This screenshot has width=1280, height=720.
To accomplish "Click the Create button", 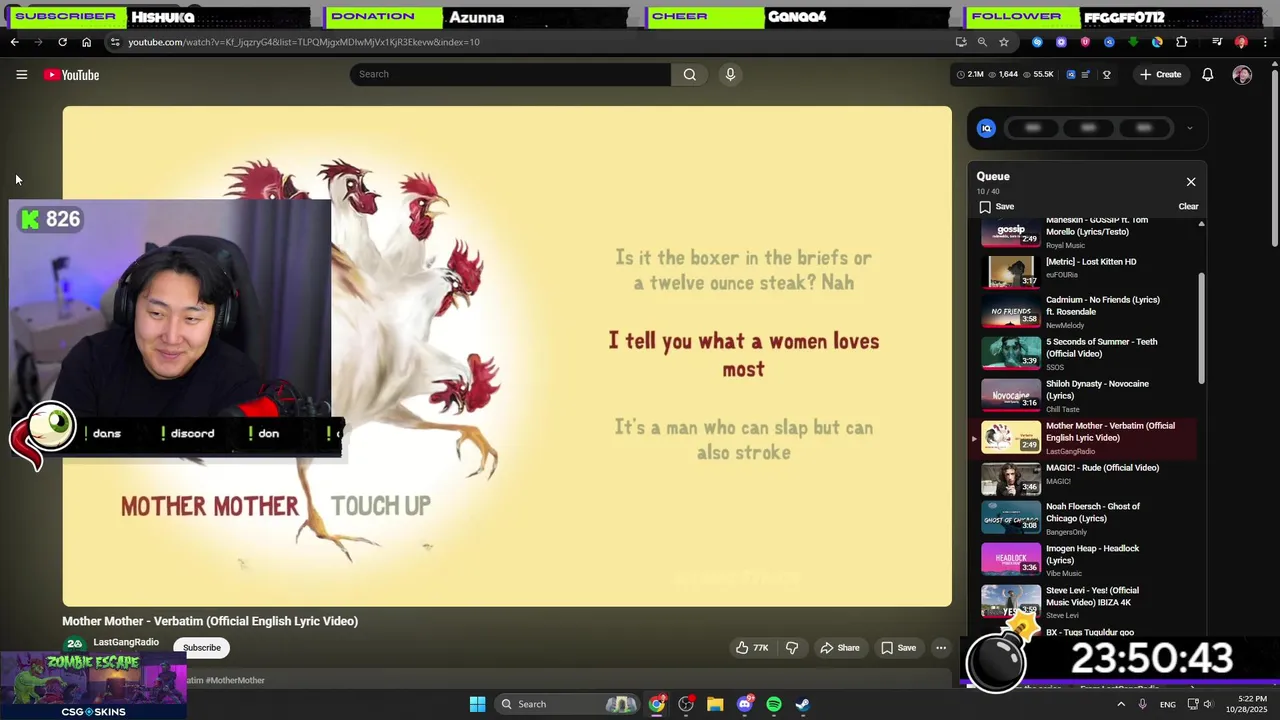I will [1160, 75].
